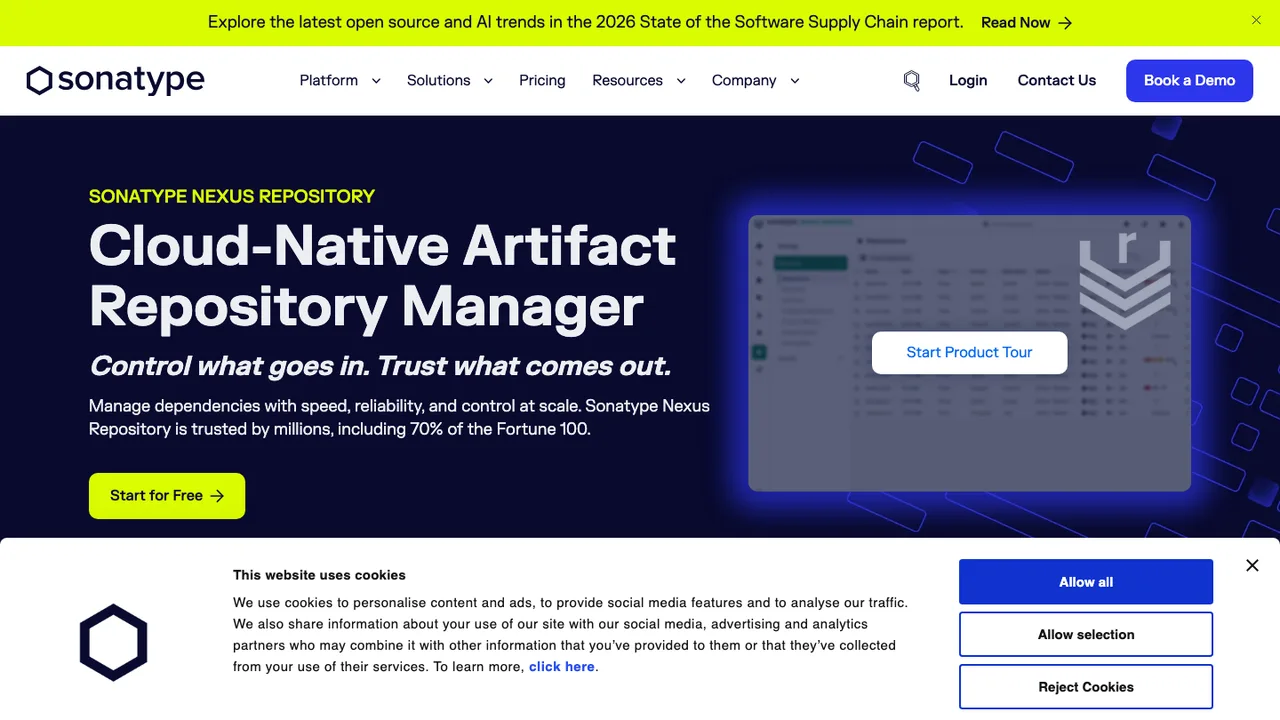
Task: Click the Book a Demo button
Action: point(1190,81)
